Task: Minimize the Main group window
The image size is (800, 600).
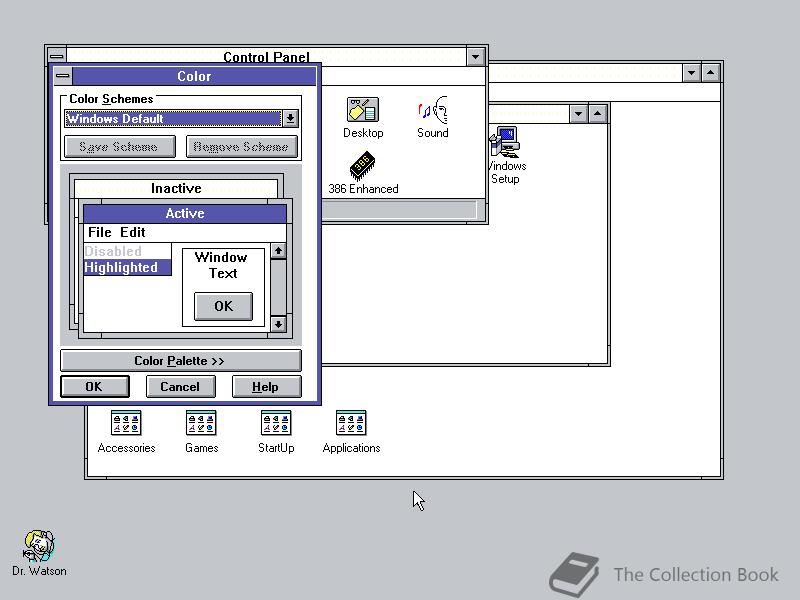Action: click(x=578, y=113)
